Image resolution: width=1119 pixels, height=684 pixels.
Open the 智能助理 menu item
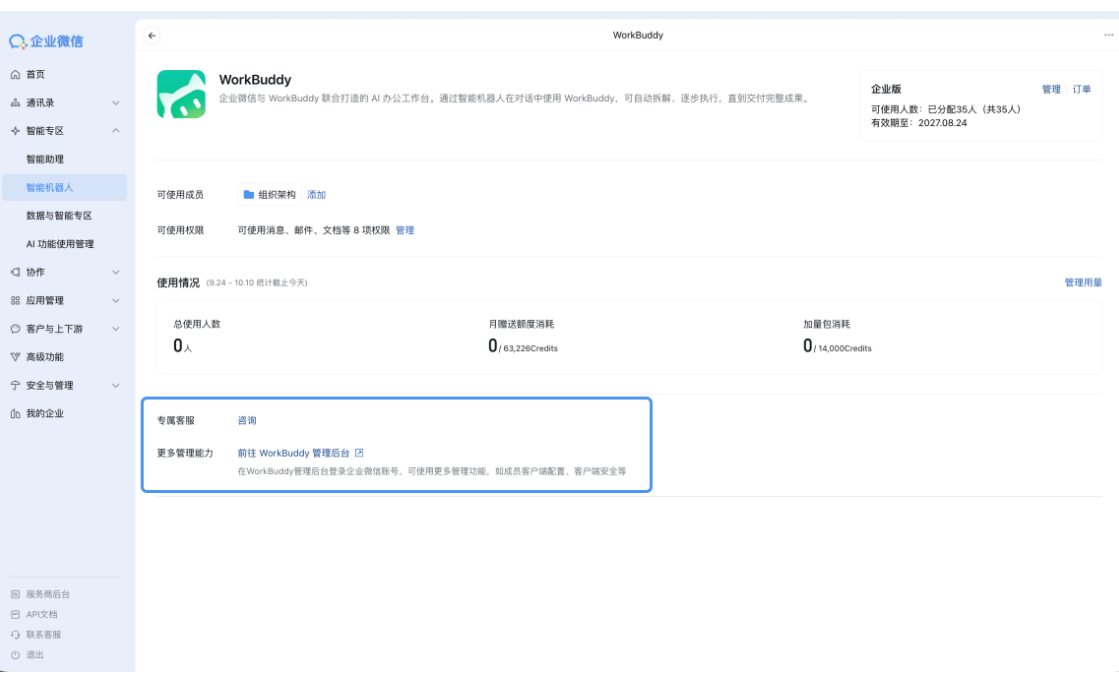point(65,159)
